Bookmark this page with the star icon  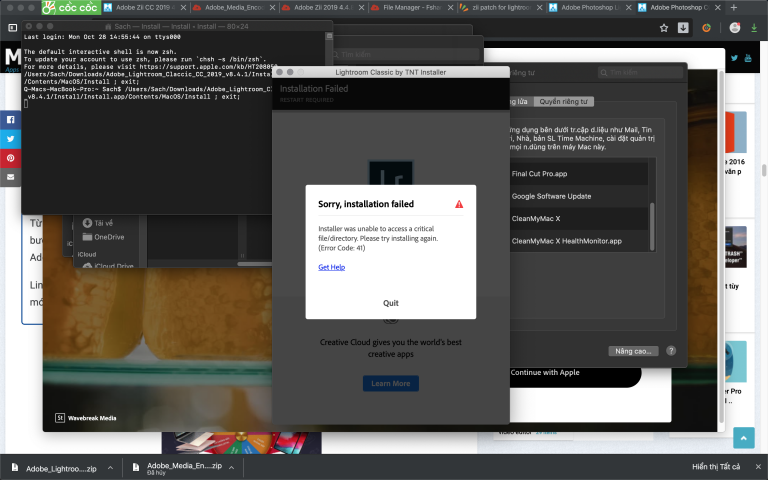[664, 28]
